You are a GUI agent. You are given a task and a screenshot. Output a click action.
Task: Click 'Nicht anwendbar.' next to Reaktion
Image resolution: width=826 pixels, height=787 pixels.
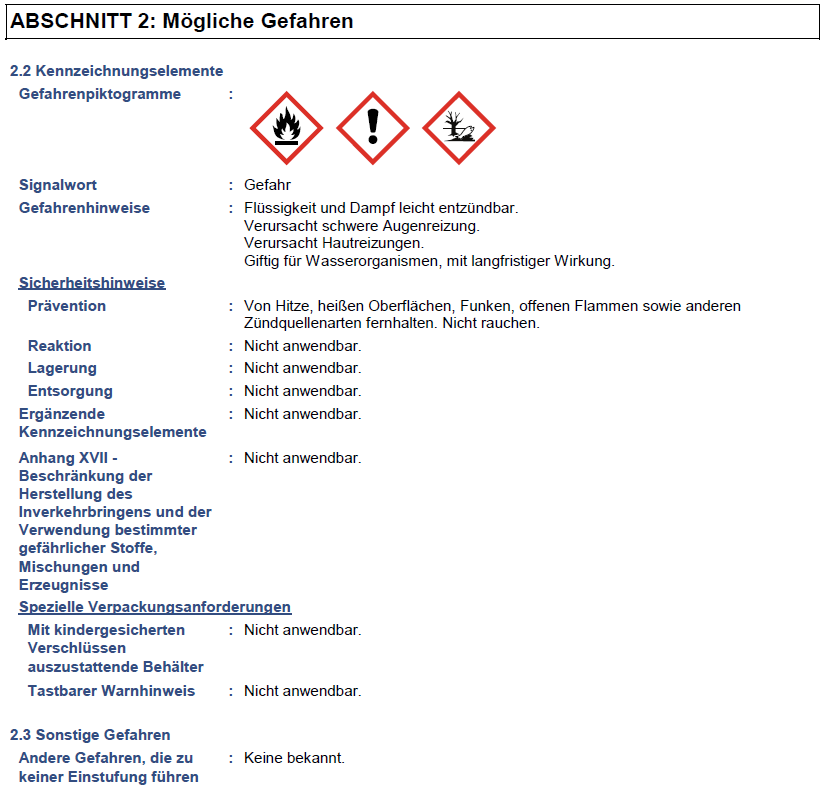(302, 346)
